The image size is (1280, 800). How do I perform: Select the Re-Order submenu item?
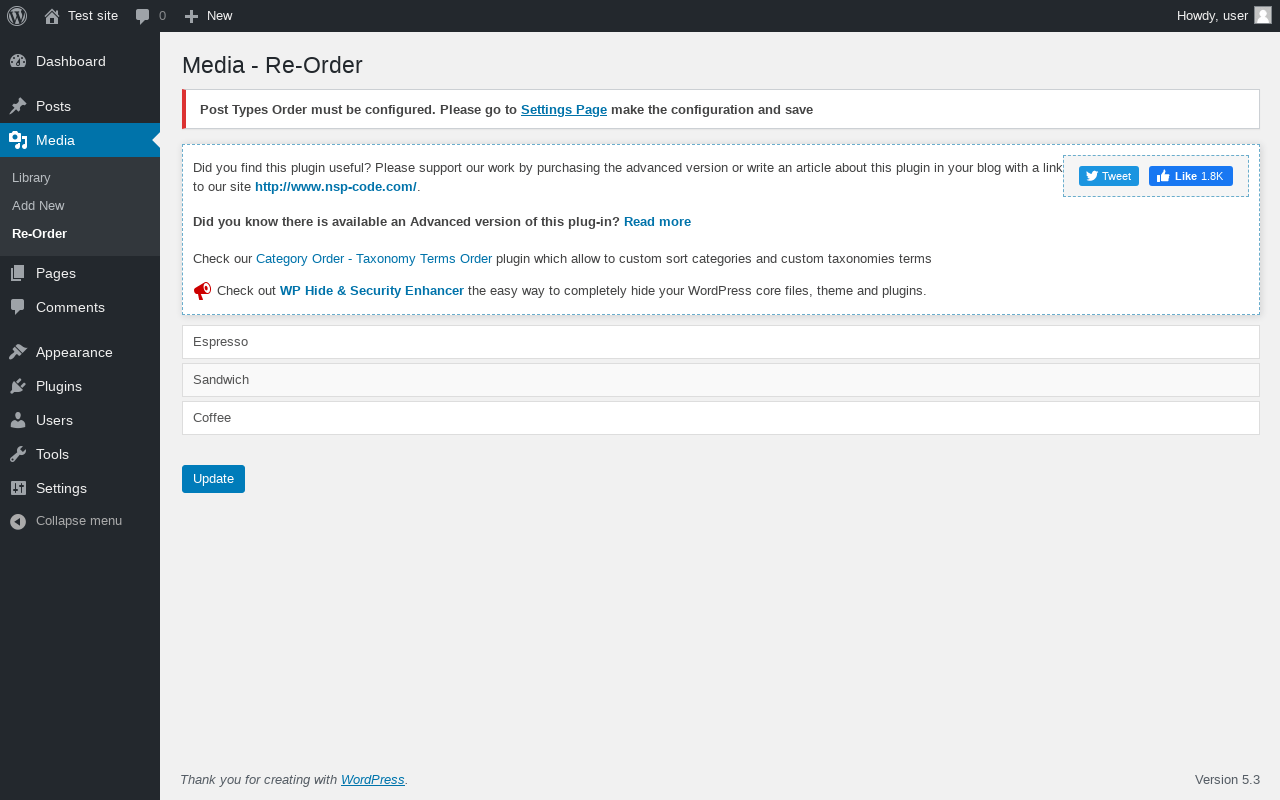click(x=40, y=233)
